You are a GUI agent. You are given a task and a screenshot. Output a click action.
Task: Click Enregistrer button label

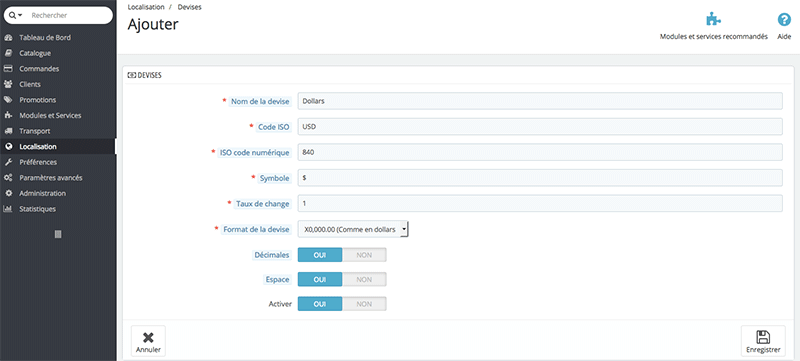click(763, 350)
